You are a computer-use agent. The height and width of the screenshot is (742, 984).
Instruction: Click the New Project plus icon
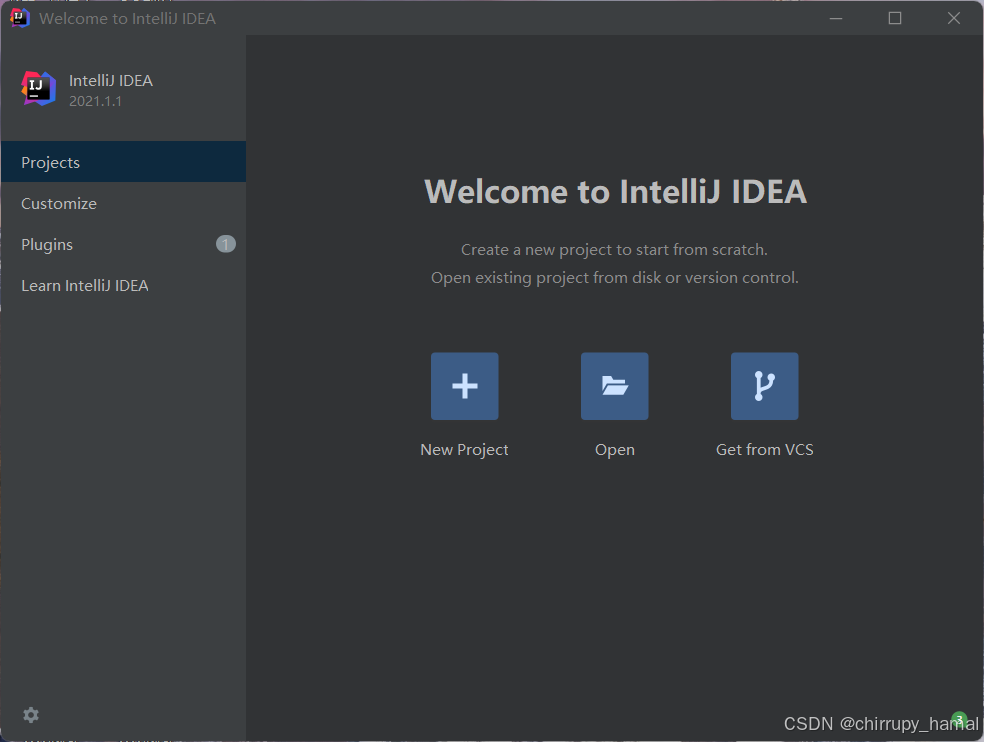tap(464, 386)
